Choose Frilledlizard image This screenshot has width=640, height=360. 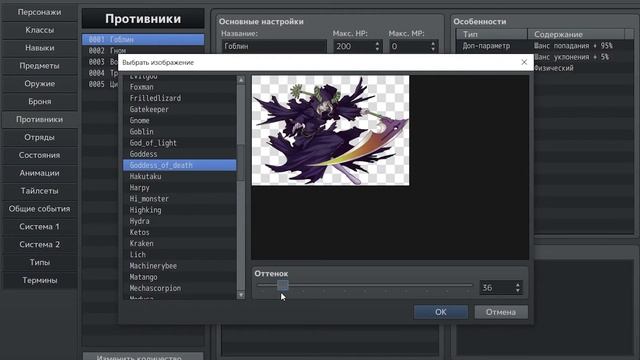(180, 98)
